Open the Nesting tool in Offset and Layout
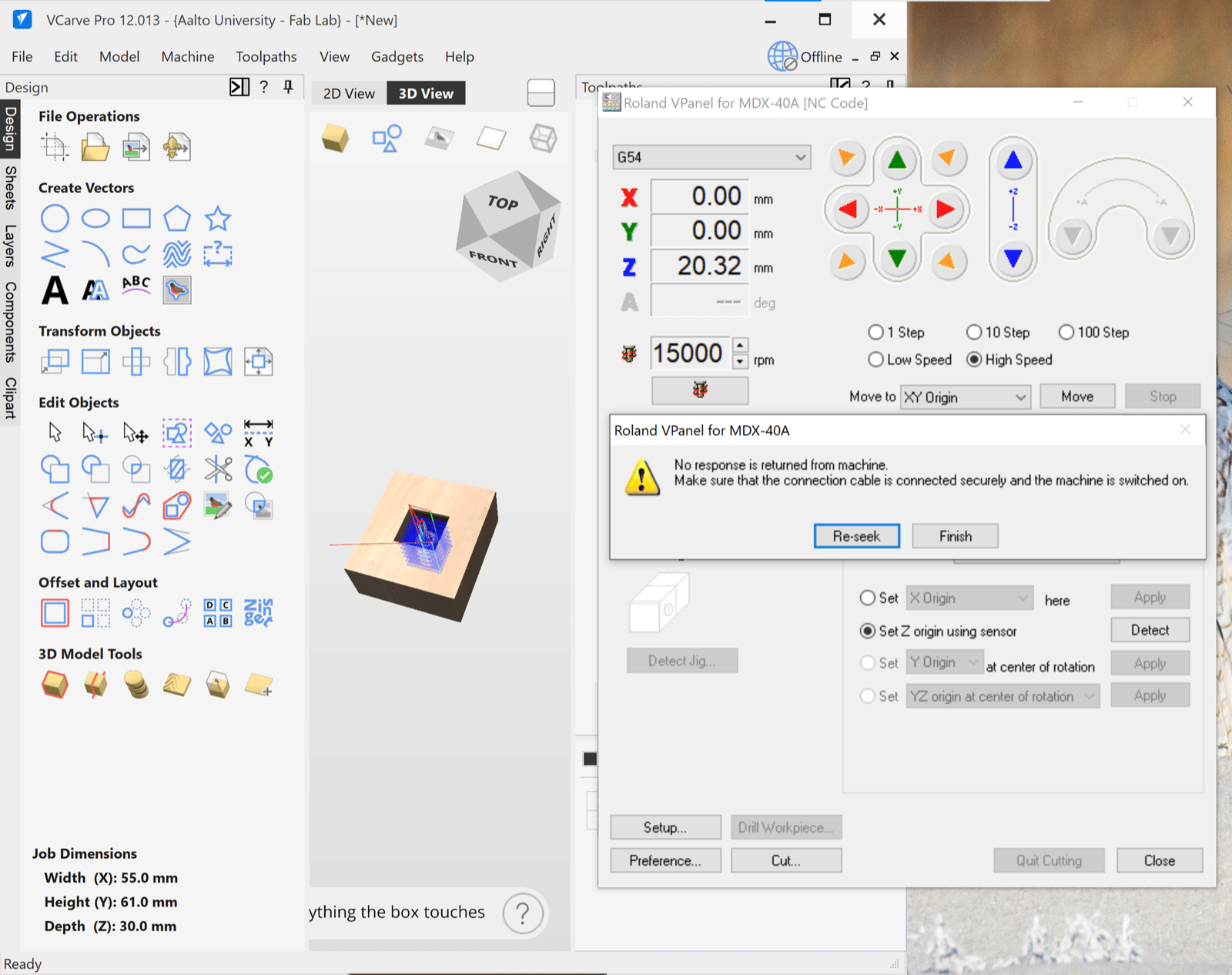This screenshot has height=975, width=1232. coord(259,613)
